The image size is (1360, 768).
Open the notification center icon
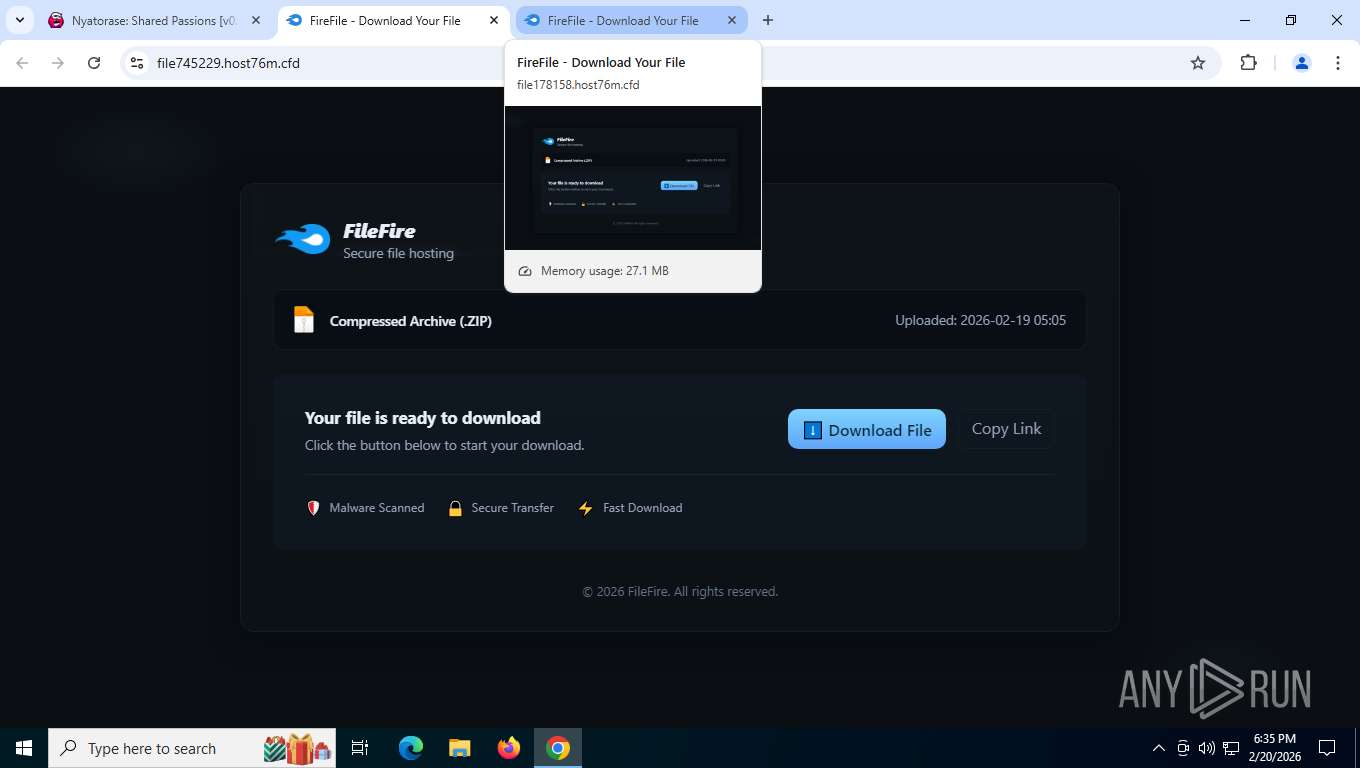(x=1327, y=748)
